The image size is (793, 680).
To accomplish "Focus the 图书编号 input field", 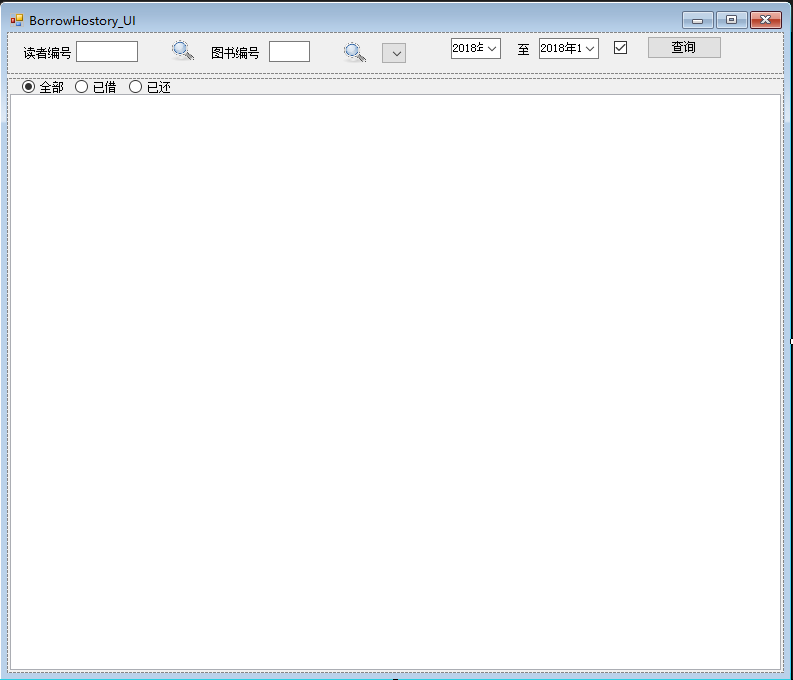I will (x=289, y=52).
